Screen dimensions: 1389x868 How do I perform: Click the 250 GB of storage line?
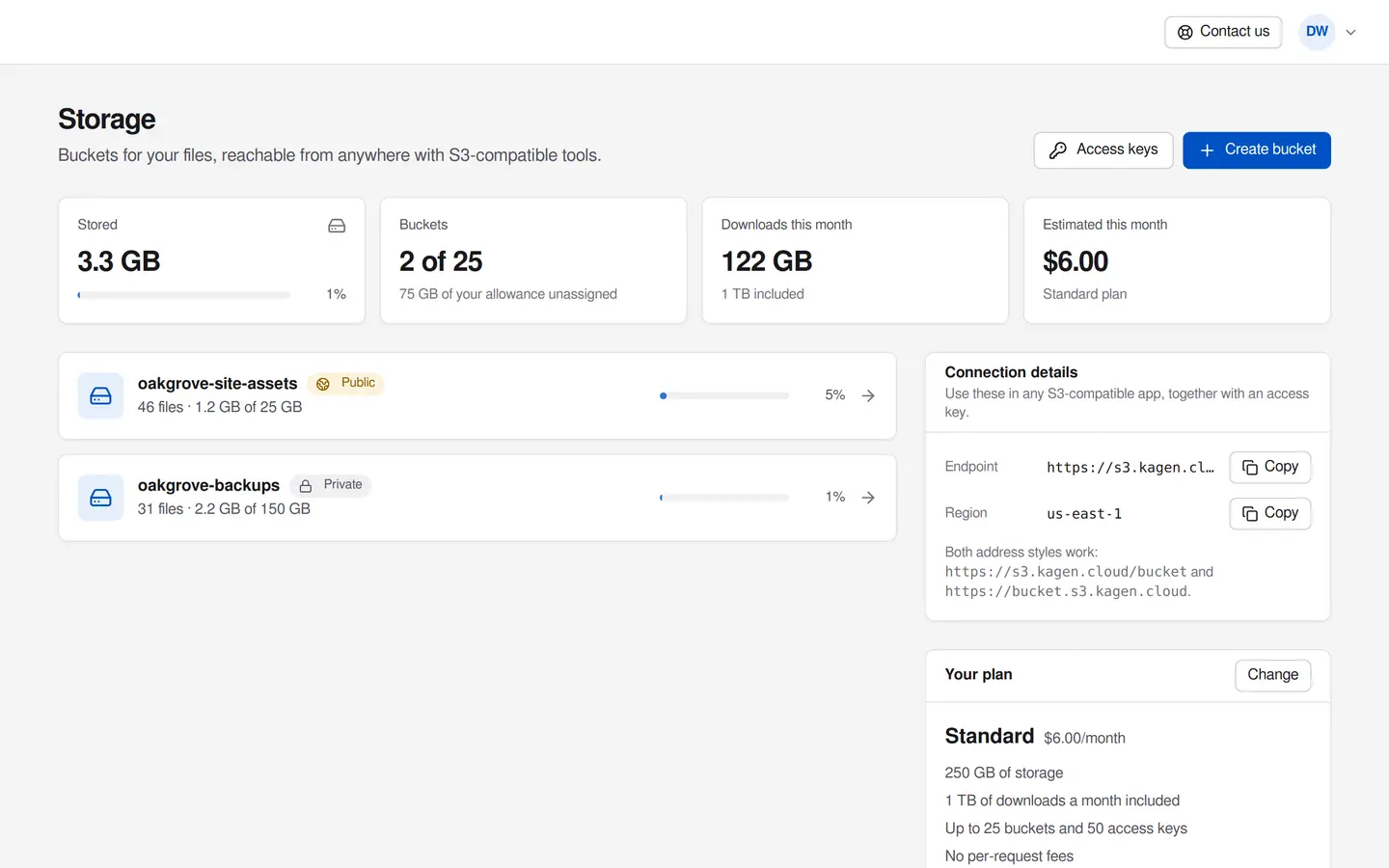click(x=1004, y=773)
